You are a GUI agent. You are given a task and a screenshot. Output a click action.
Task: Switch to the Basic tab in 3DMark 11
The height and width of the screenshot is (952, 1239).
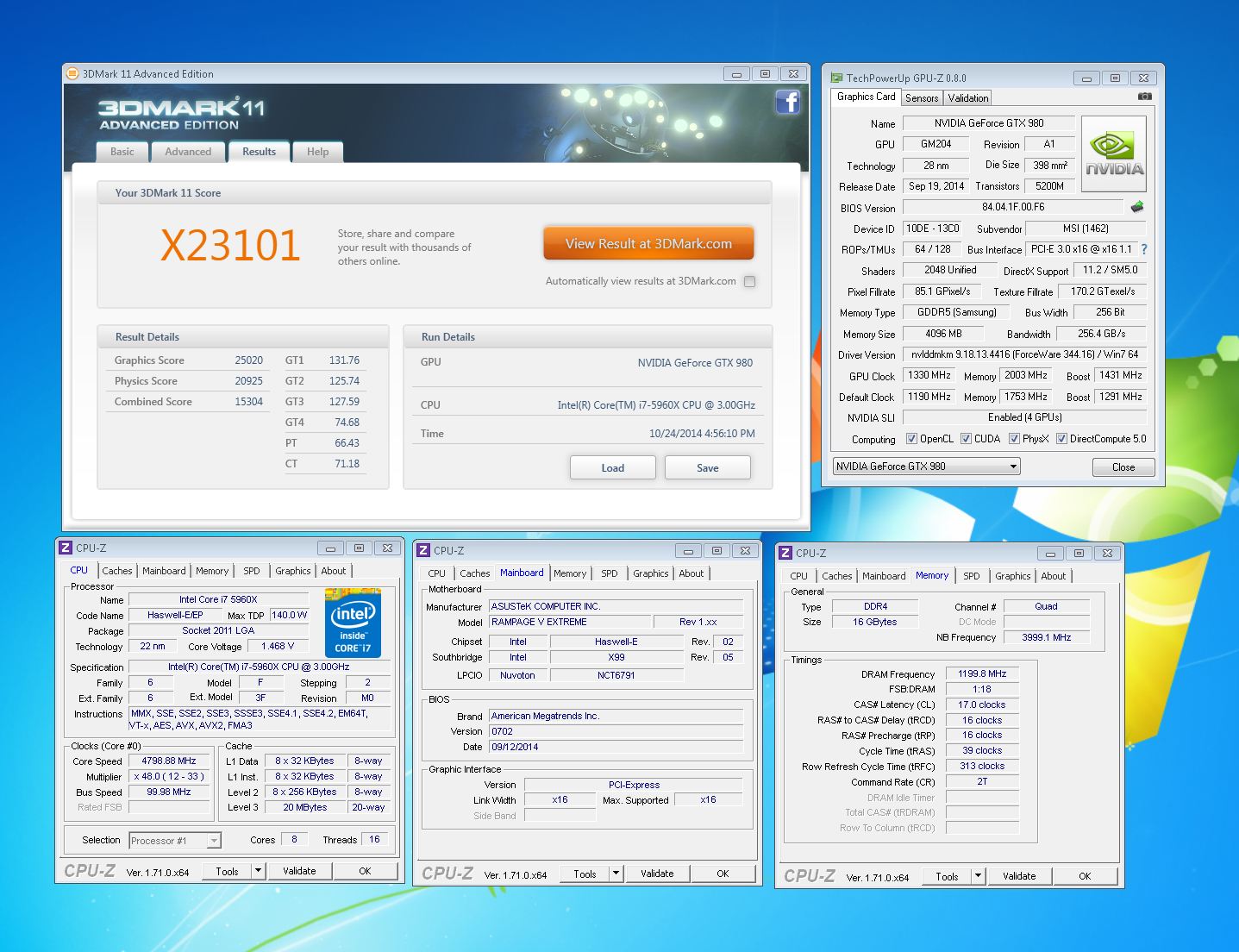(x=122, y=152)
